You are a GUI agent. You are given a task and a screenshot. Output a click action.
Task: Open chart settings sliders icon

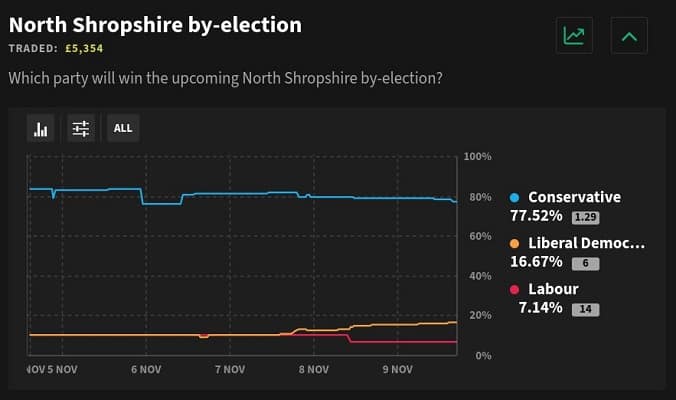point(81,128)
